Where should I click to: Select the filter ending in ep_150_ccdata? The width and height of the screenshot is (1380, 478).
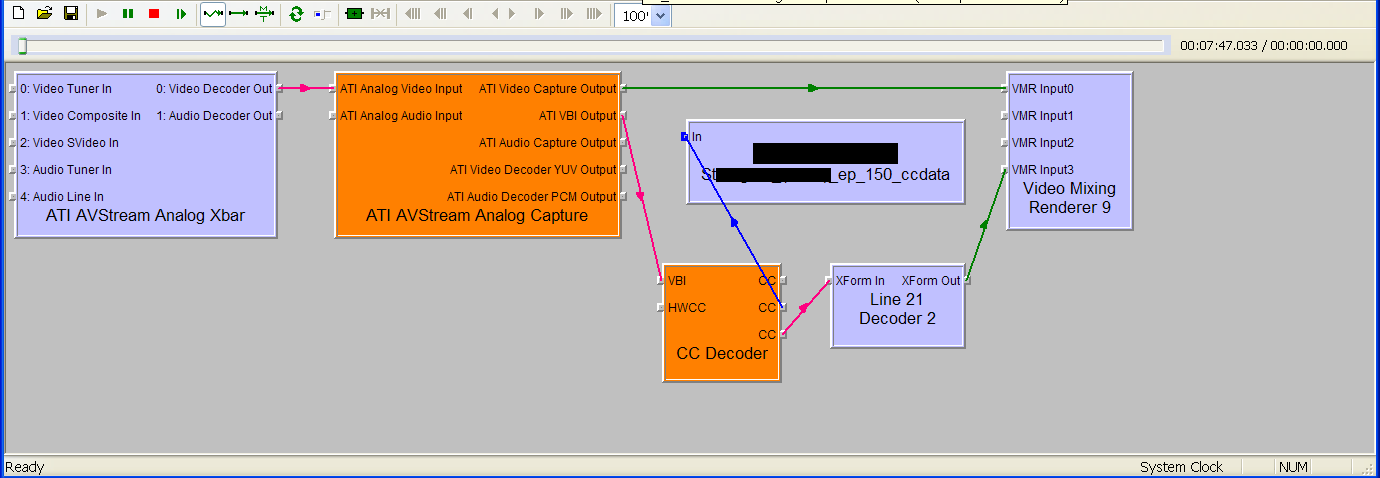coord(825,161)
